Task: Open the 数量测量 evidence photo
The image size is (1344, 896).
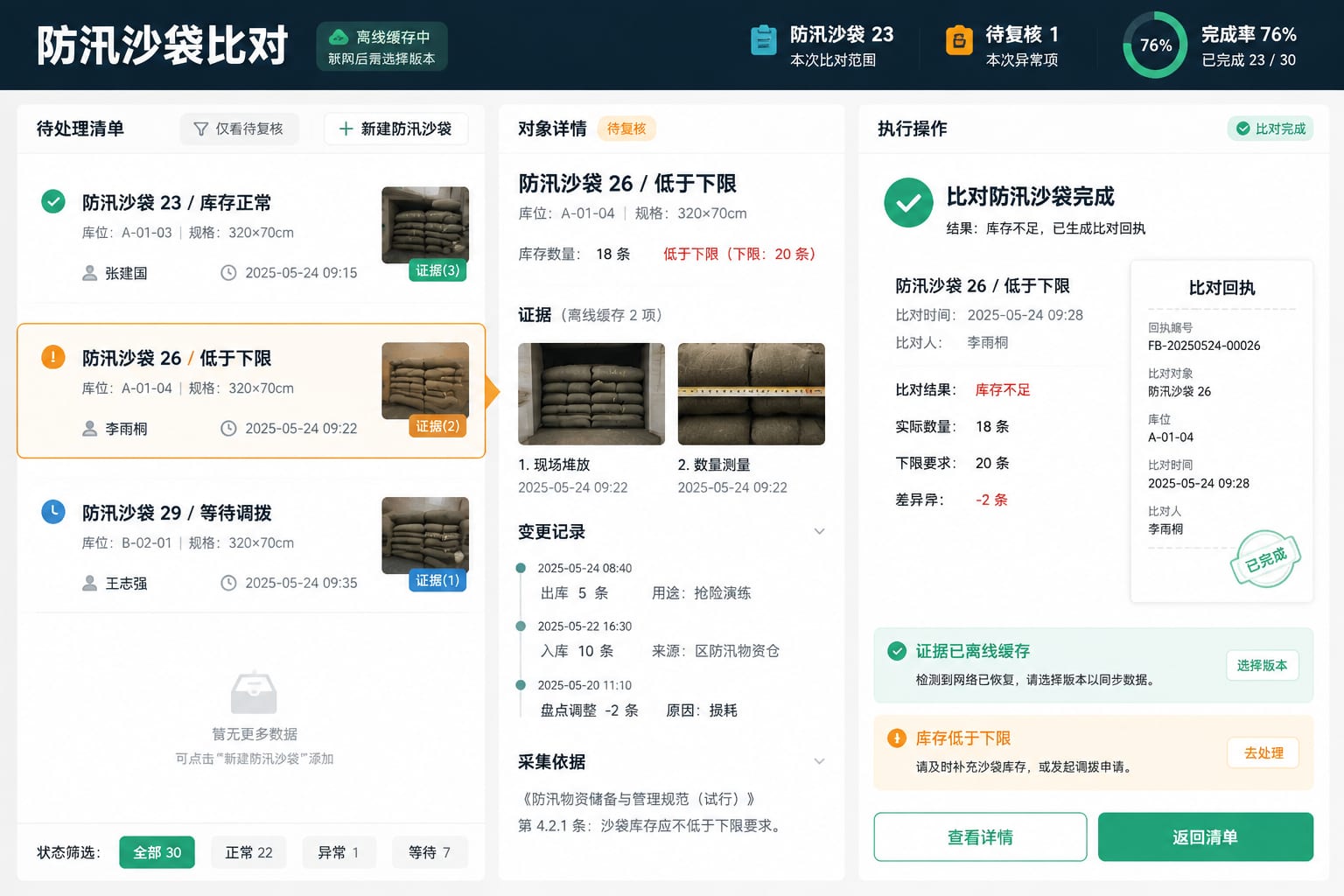Action: pos(752,394)
